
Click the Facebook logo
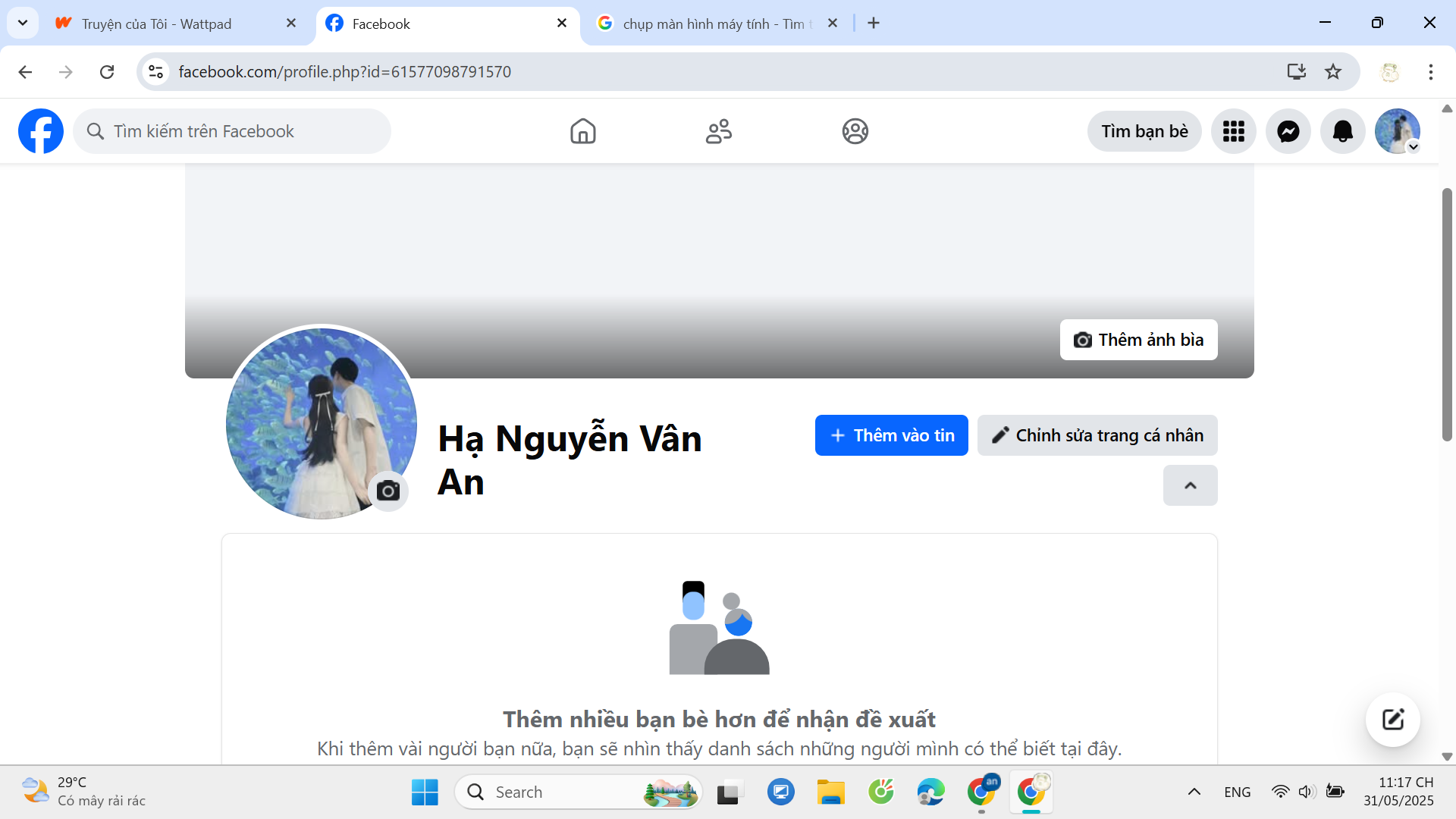coord(41,131)
